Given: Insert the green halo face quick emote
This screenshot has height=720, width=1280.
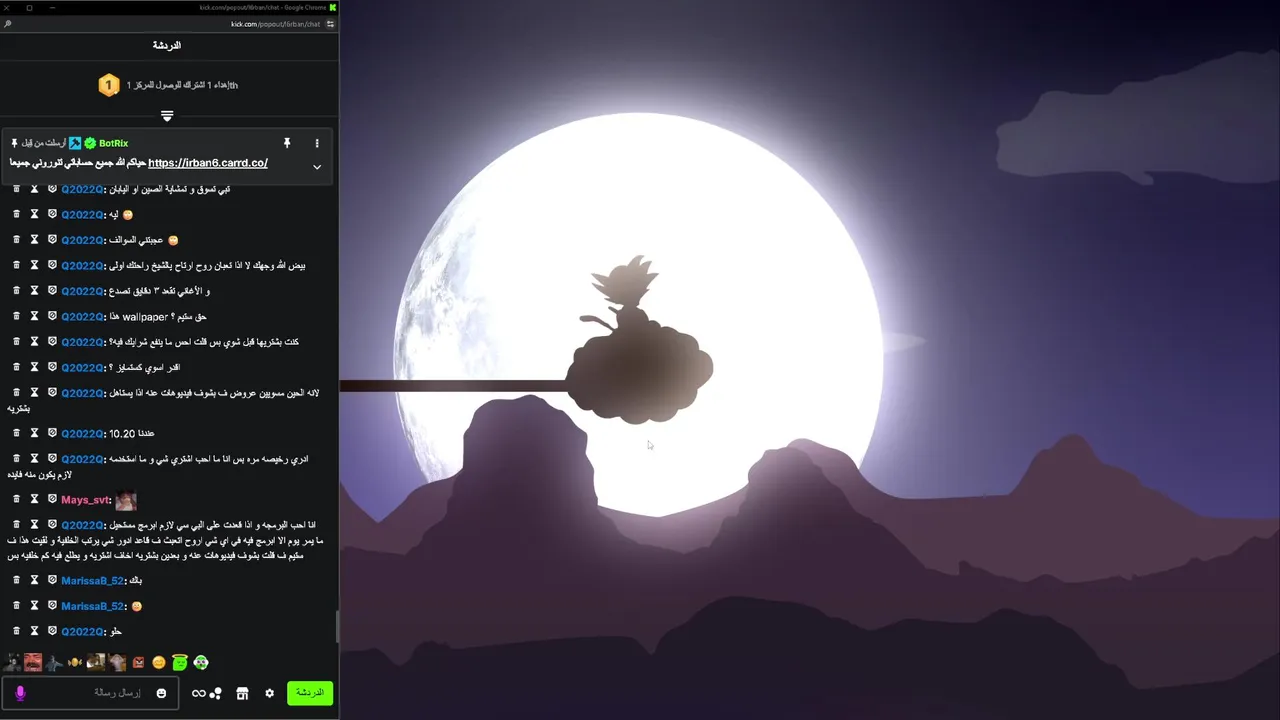Looking at the screenshot, I should click(180, 662).
